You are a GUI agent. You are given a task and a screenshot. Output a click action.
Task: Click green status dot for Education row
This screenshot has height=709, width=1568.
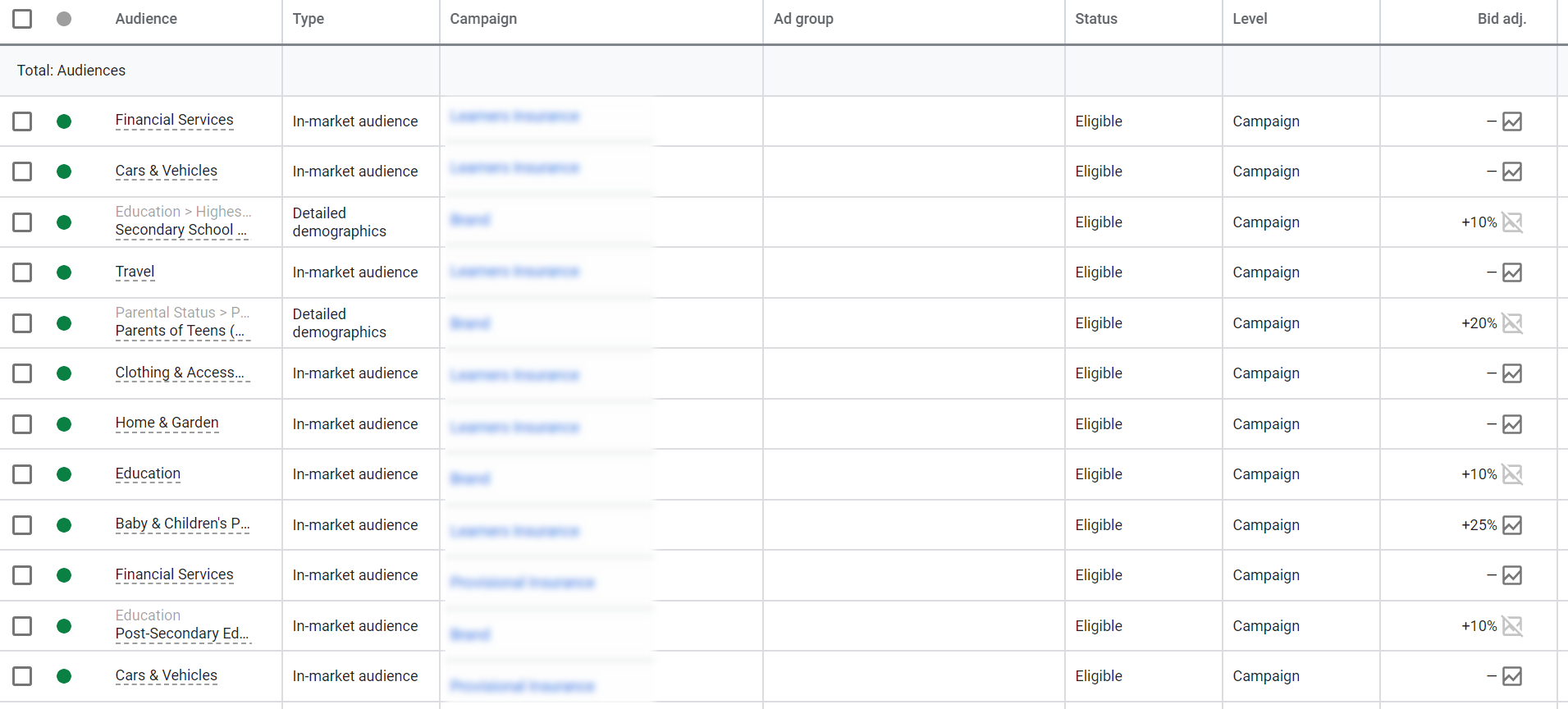[x=64, y=474]
